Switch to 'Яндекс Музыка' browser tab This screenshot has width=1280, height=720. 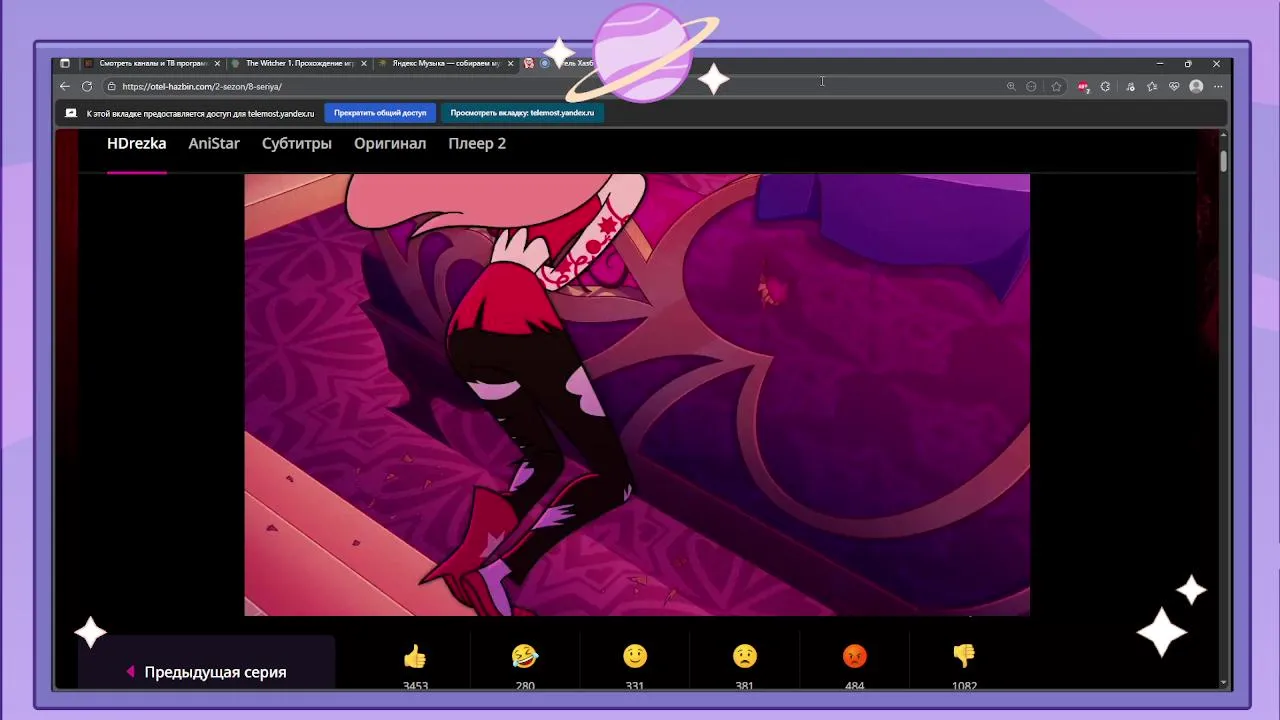(446, 63)
